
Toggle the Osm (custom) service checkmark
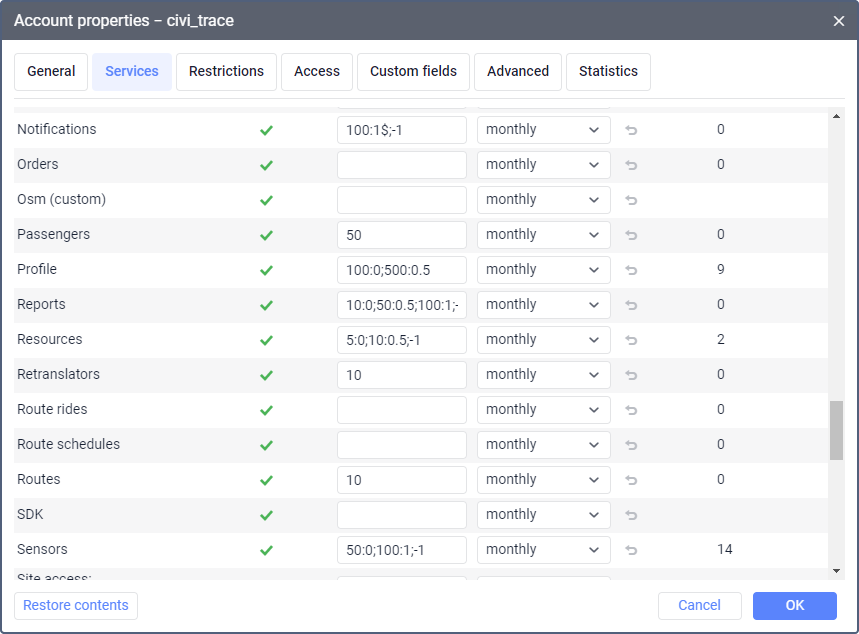(x=266, y=200)
